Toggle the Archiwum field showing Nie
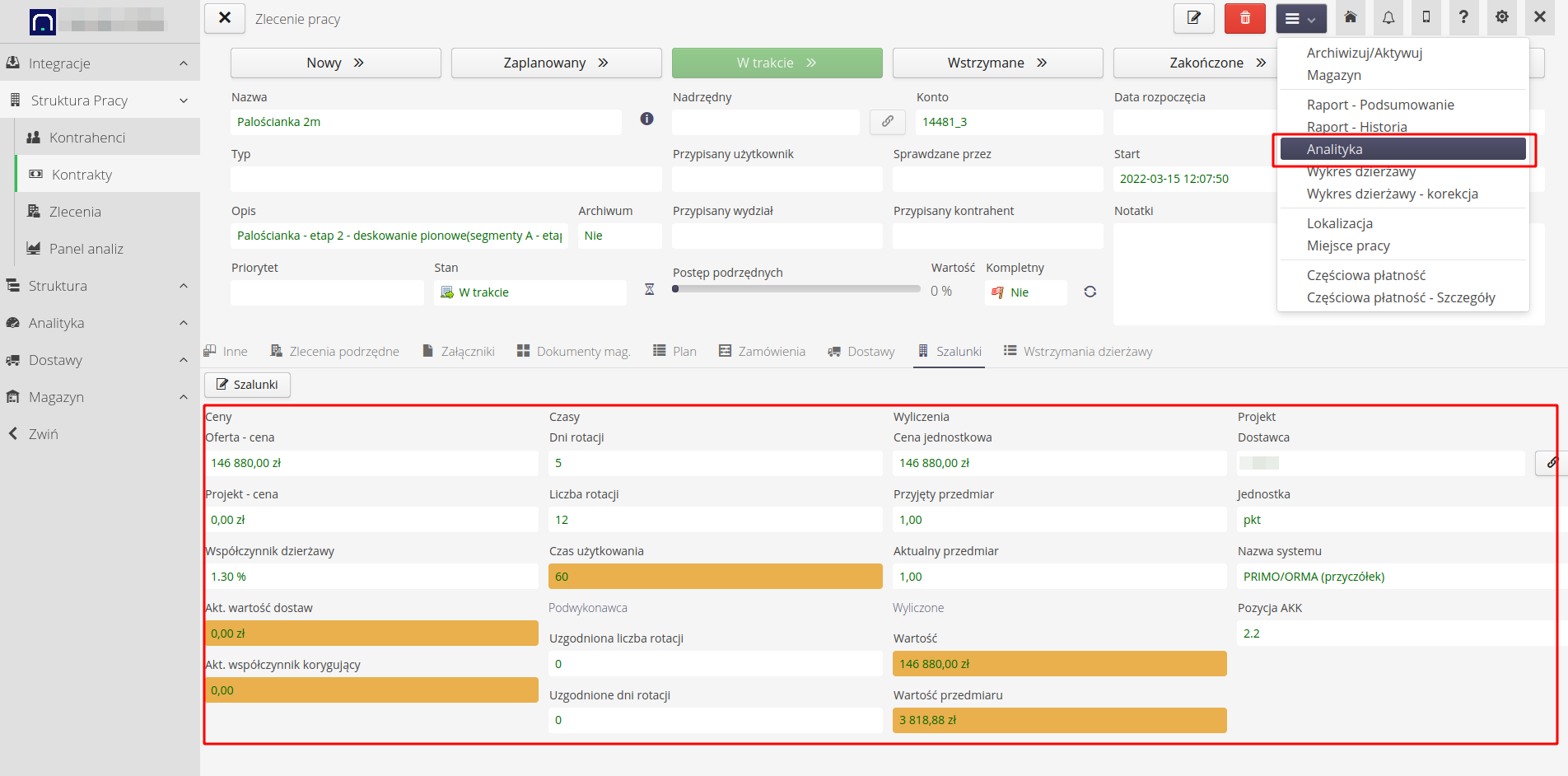Image resolution: width=1568 pixels, height=776 pixels. click(x=618, y=236)
